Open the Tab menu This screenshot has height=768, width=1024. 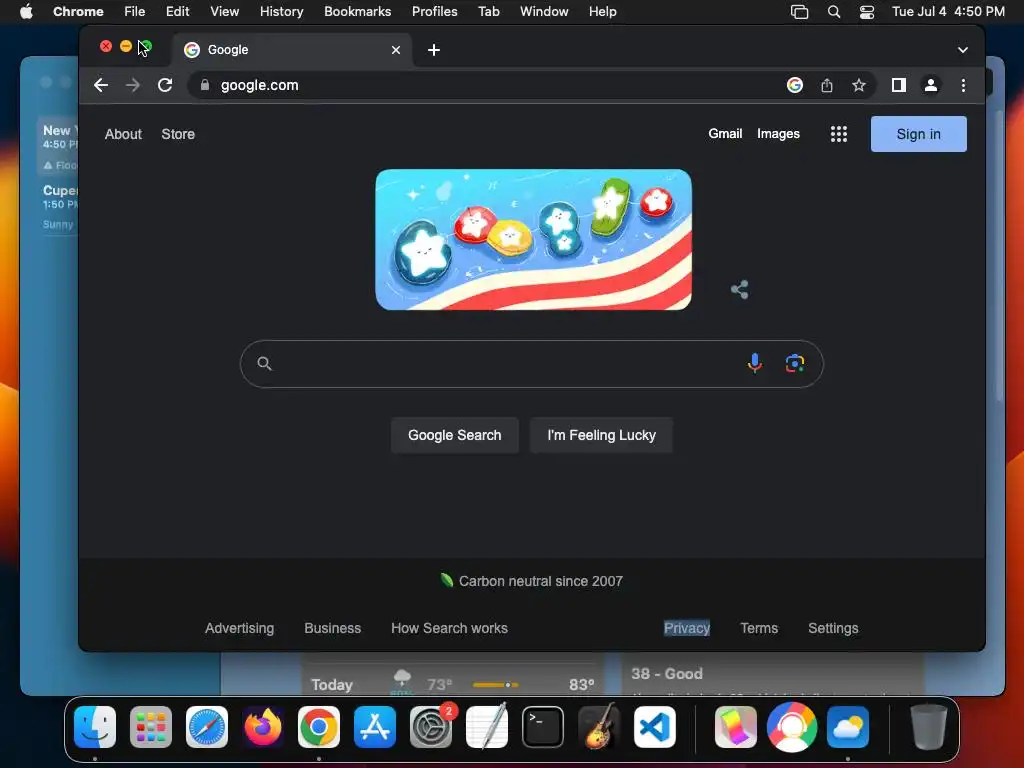pos(488,11)
